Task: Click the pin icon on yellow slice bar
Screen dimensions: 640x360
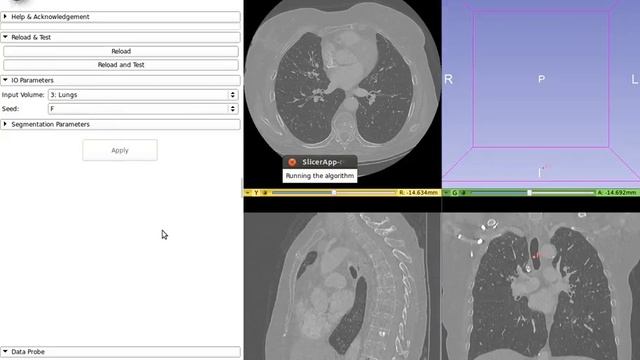Action: 248,192
